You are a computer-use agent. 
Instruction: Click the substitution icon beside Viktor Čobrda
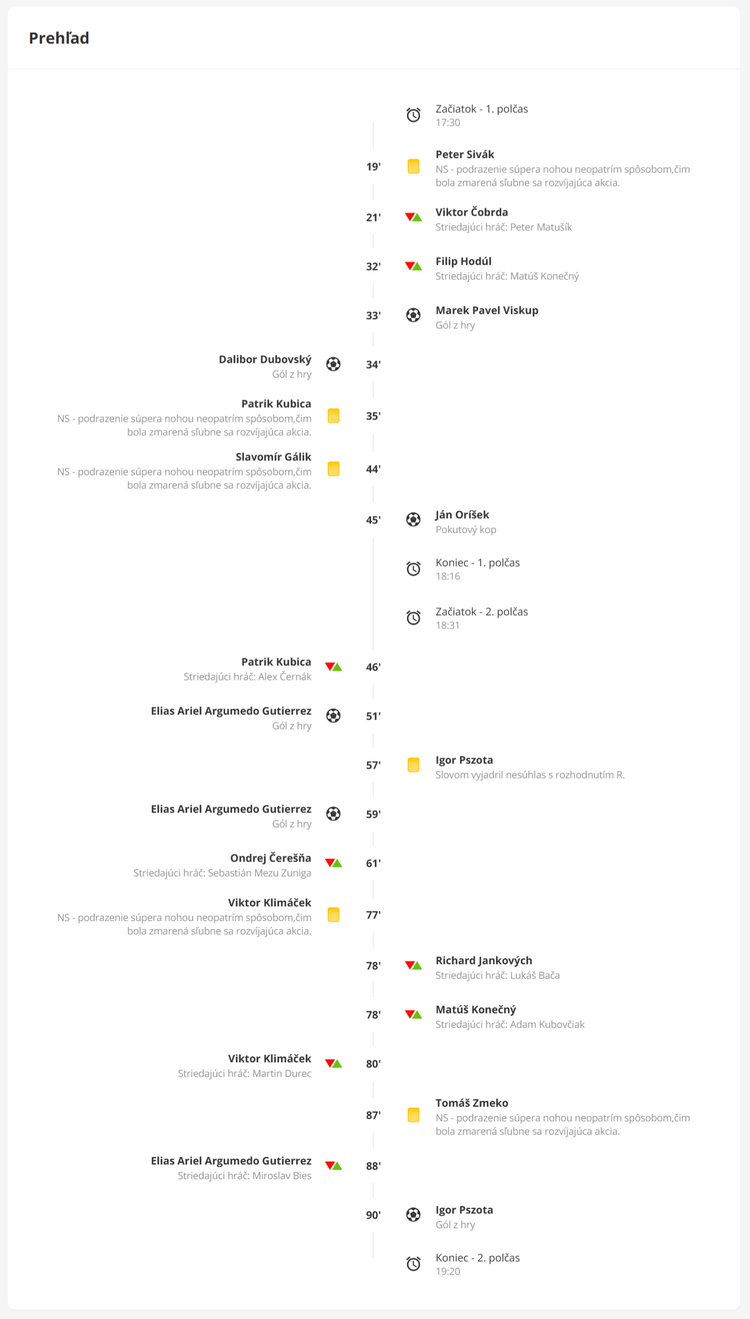[413, 217]
